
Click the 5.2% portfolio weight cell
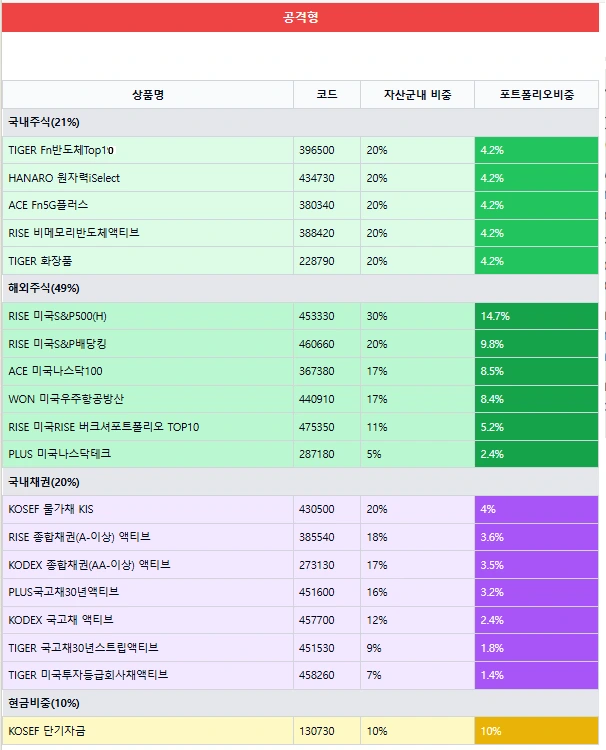point(537,427)
